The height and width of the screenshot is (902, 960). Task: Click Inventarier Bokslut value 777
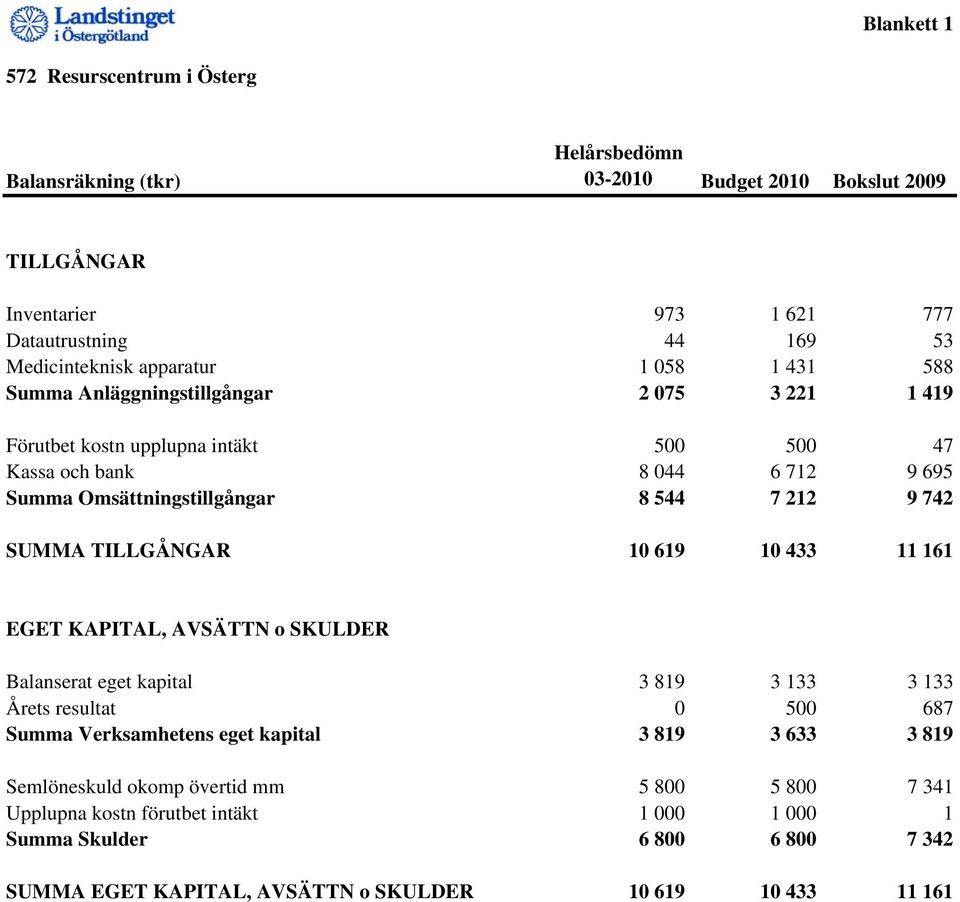click(x=937, y=314)
